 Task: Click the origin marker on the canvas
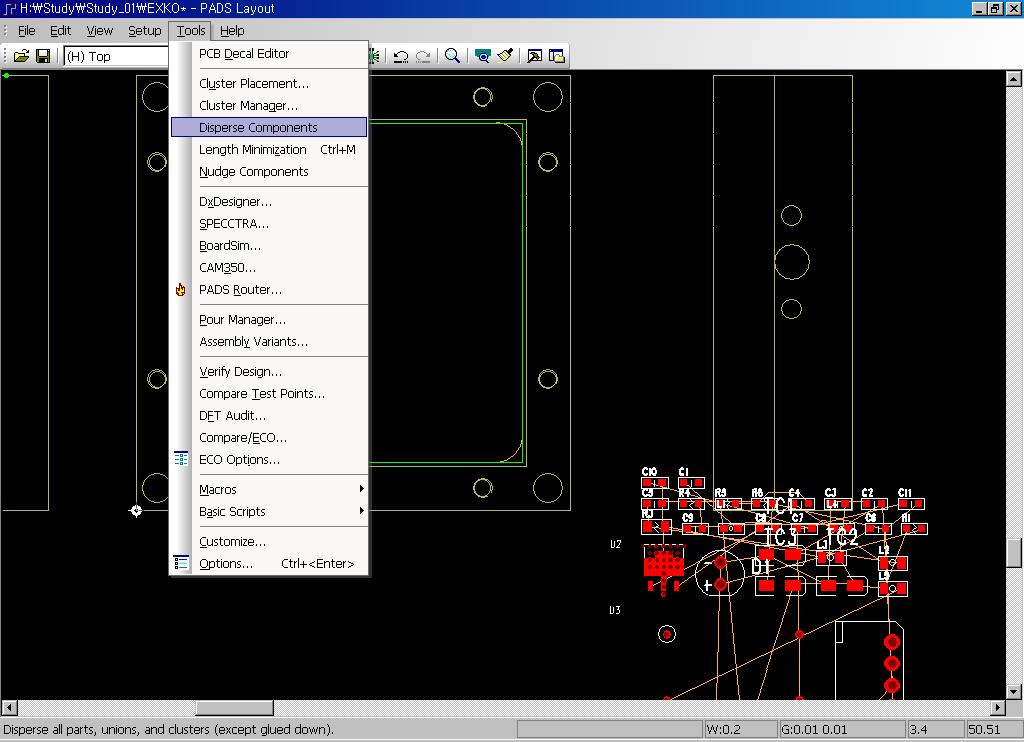click(x=136, y=510)
